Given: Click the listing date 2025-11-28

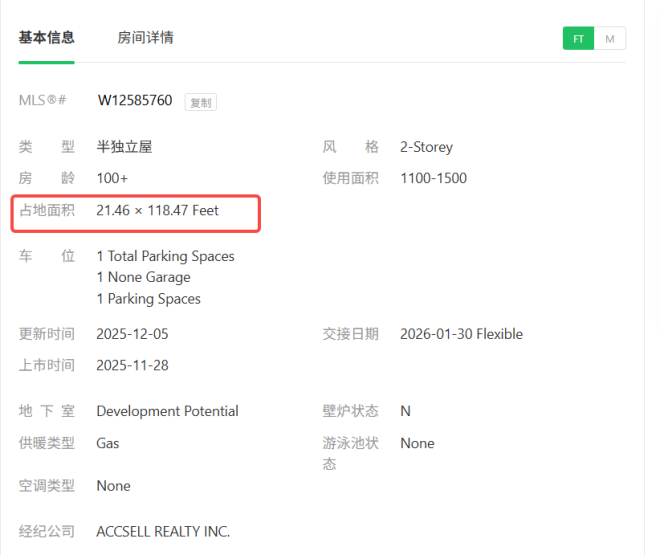Looking at the screenshot, I should (132, 365).
